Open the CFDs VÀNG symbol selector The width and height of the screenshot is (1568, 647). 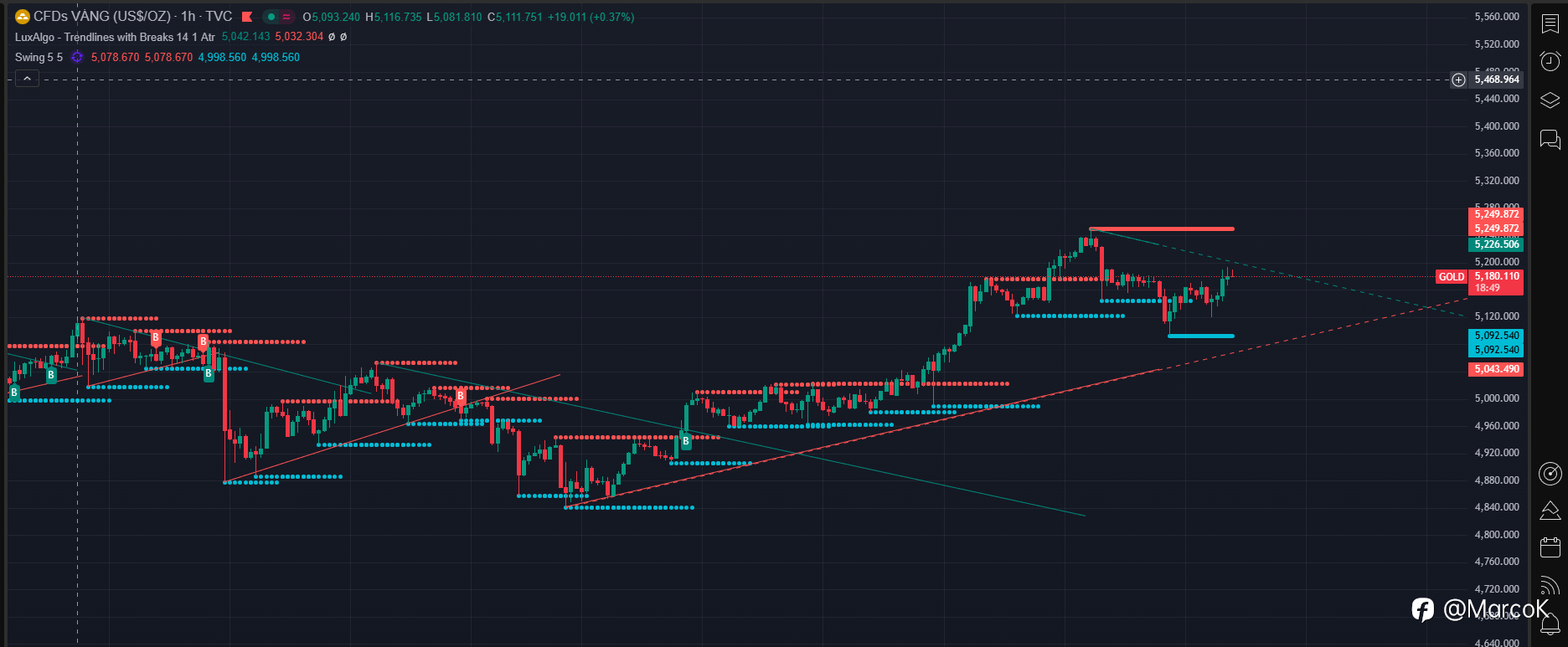coord(101,17)
